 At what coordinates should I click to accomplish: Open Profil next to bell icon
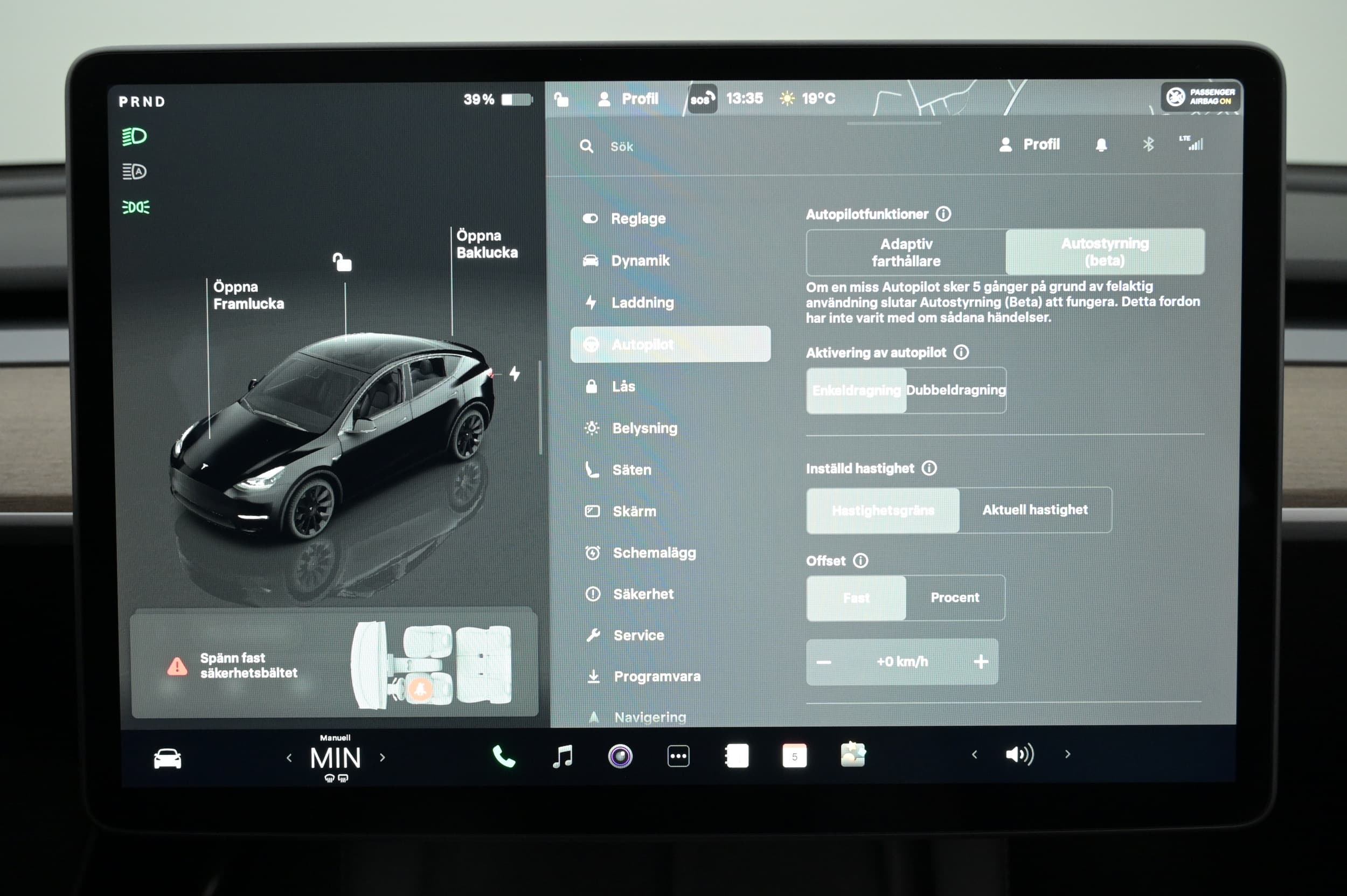tap(1029, 144)
